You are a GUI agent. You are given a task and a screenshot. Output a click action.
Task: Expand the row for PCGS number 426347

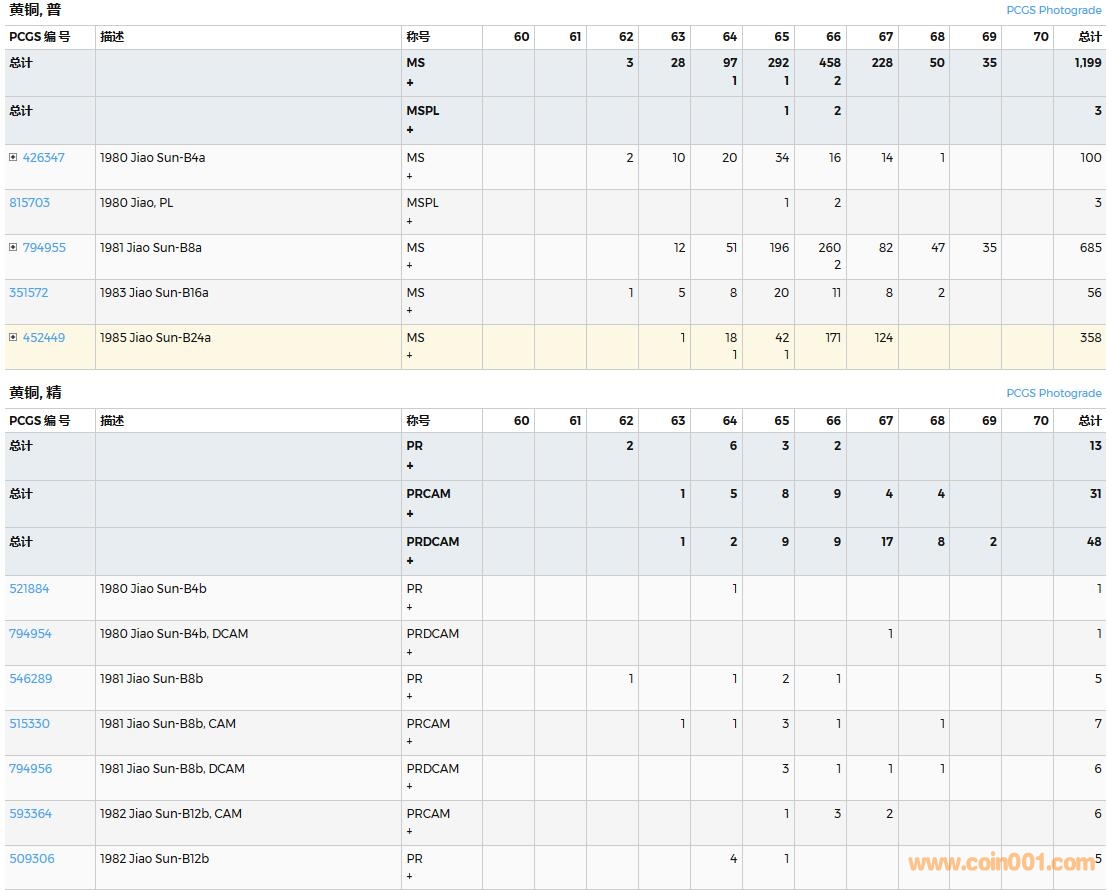[13, 158]
